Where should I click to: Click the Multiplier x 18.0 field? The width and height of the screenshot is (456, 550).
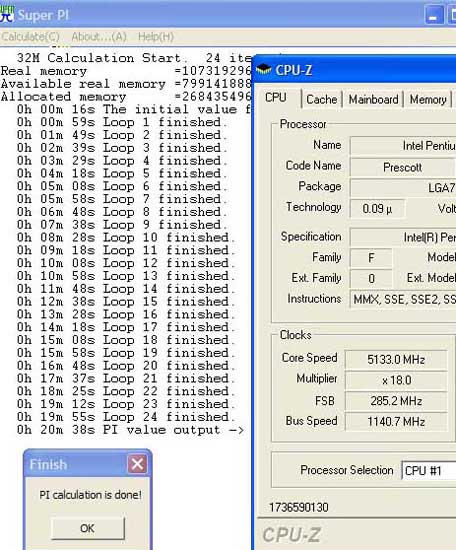(x=396, y=380)
